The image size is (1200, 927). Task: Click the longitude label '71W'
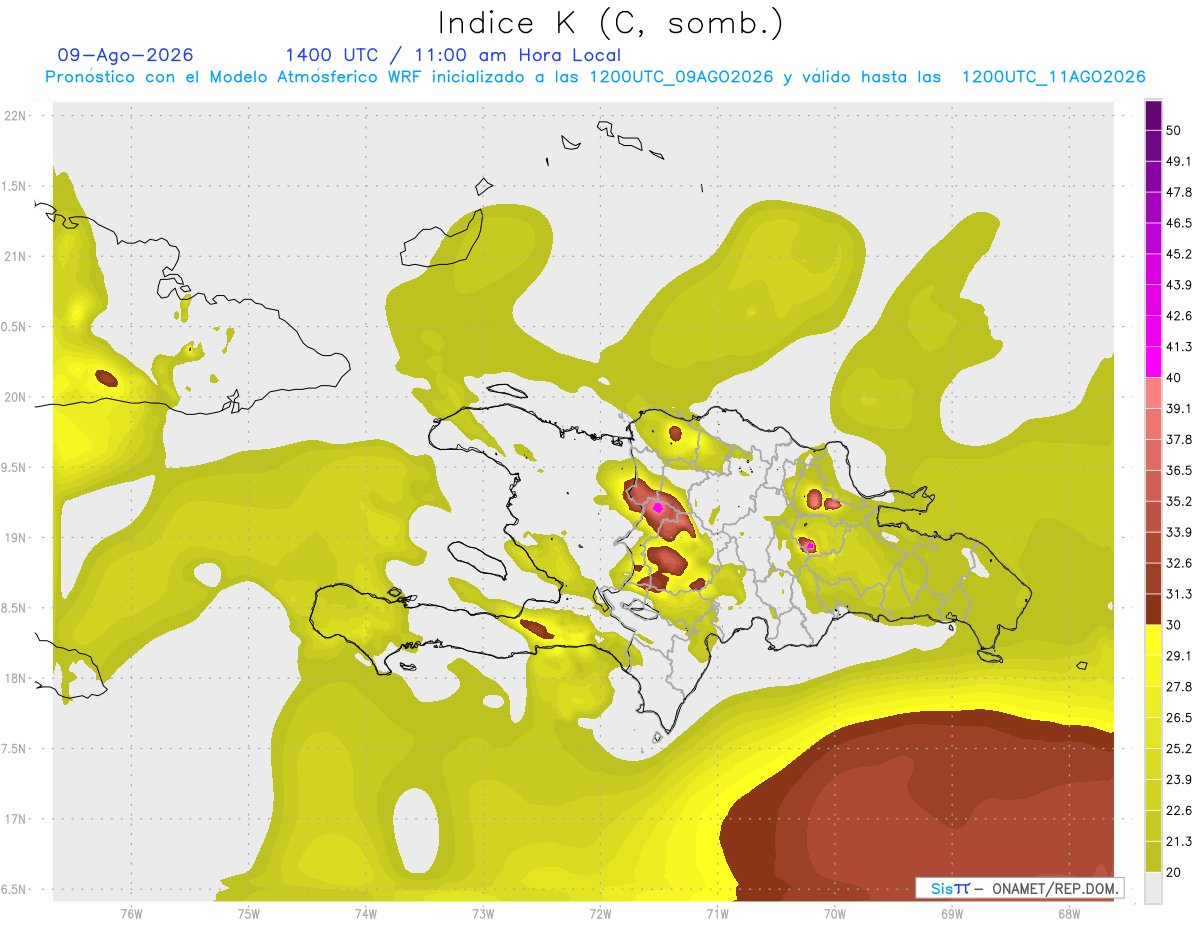point(717,913)
